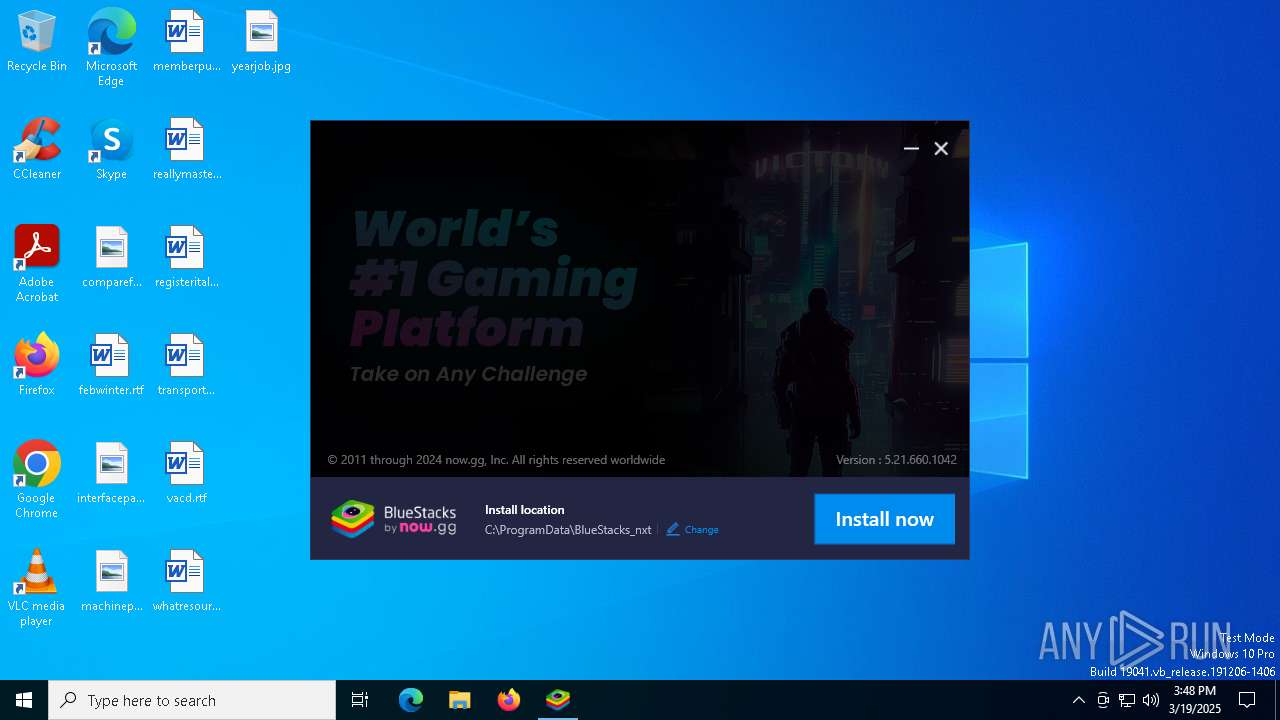Select the registerital... Word document
Screen dimensions: 1280x720
(186, 258)
